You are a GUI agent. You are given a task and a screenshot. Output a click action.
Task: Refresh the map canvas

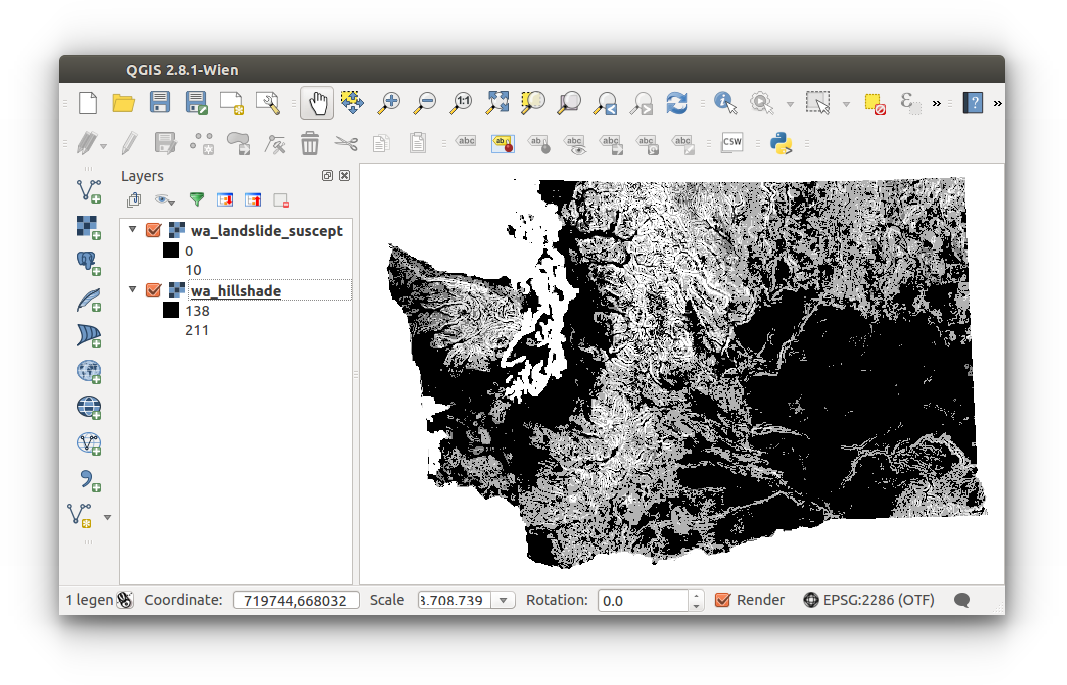pos(677,102)
